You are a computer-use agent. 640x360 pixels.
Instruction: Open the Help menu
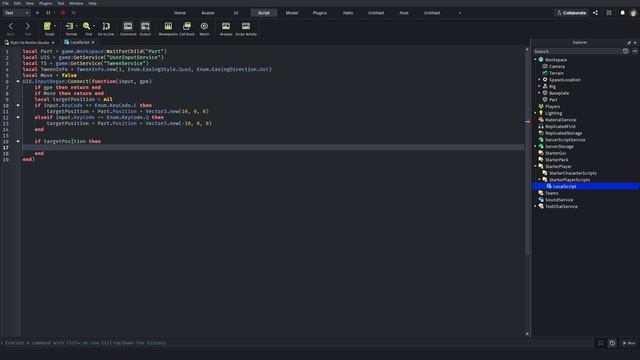tap(93, 3)
